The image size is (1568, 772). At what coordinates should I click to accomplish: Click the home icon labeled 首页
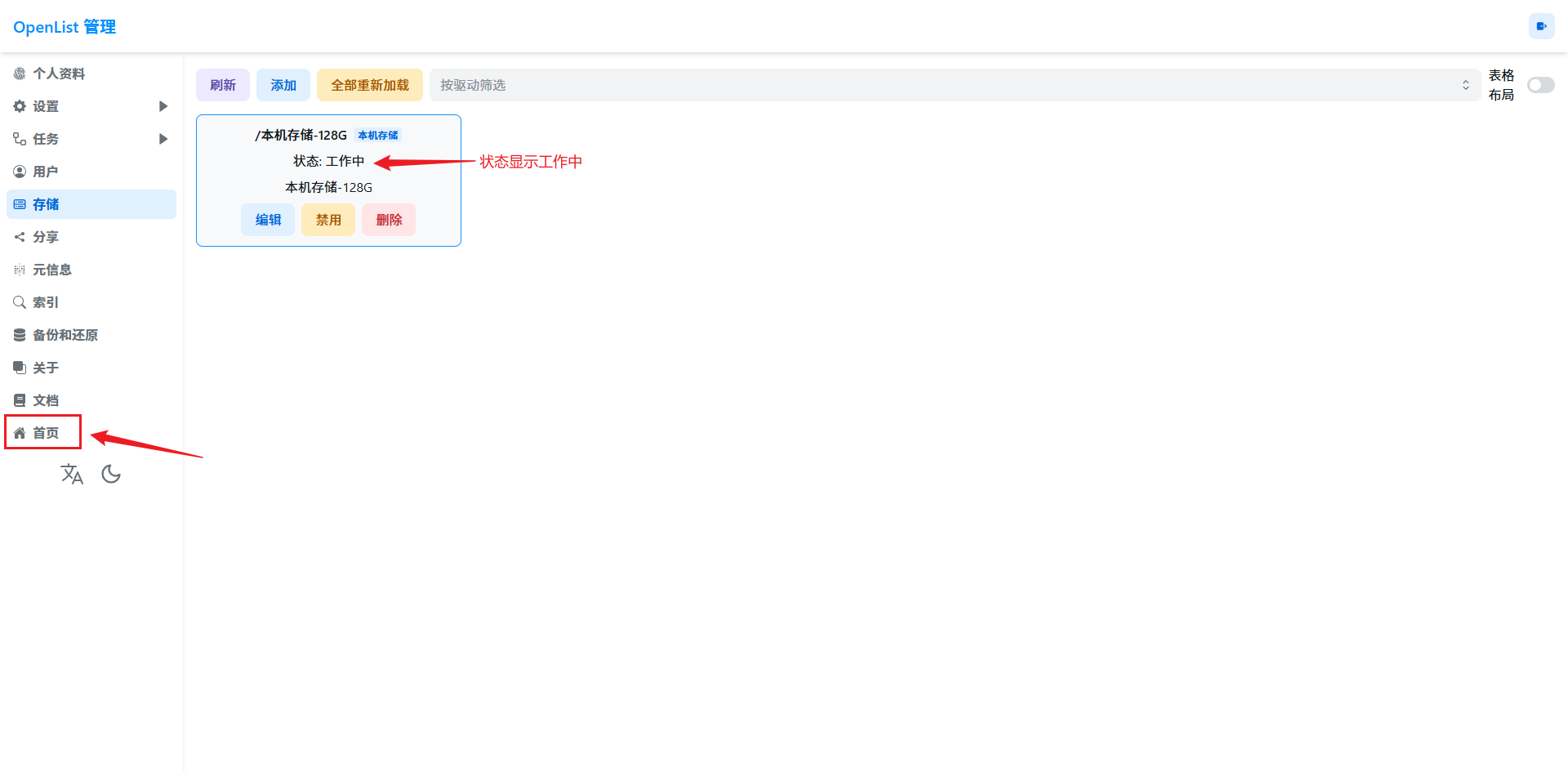[20, 433]
